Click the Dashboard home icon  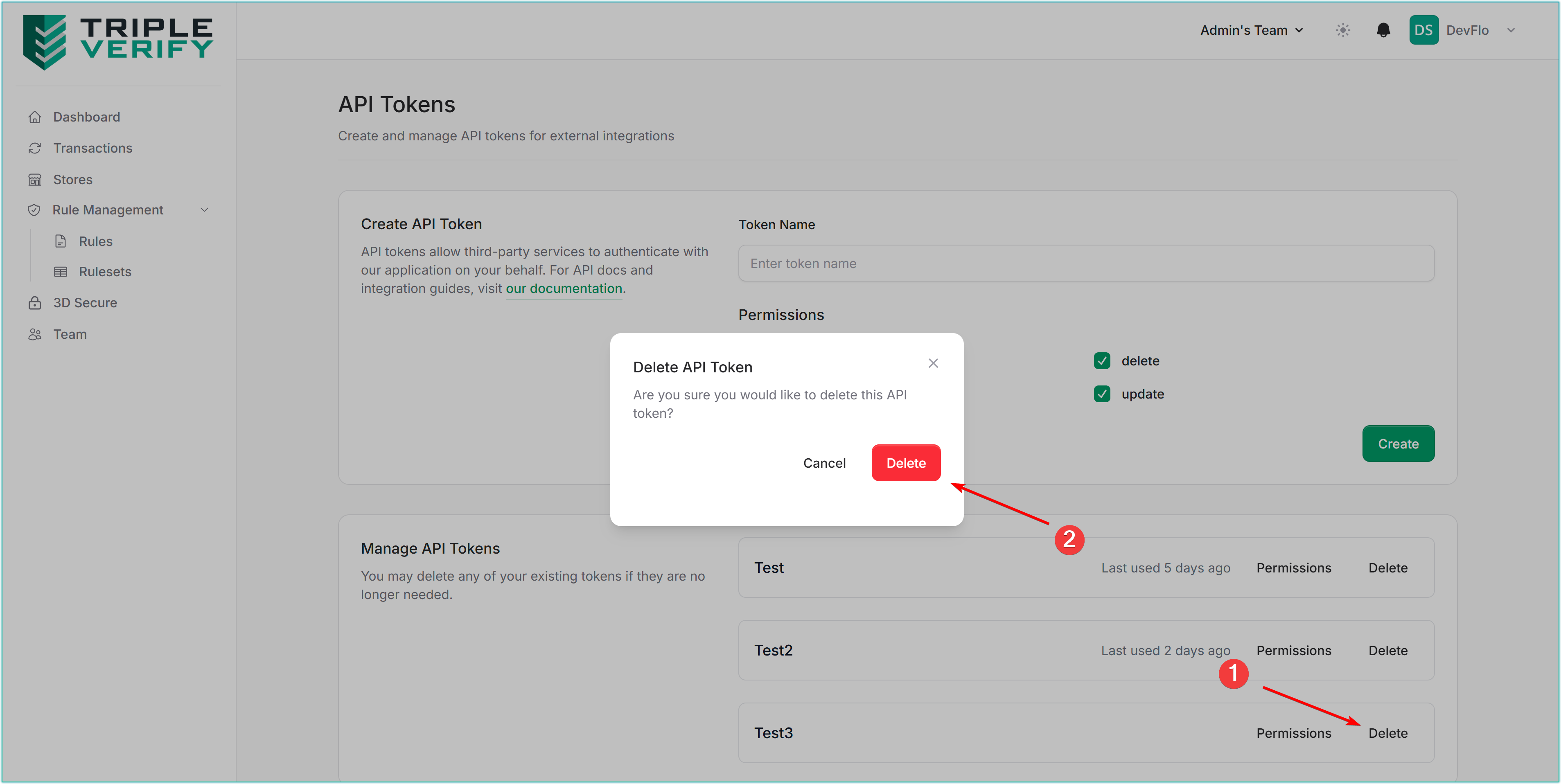(x=34, y=117)
